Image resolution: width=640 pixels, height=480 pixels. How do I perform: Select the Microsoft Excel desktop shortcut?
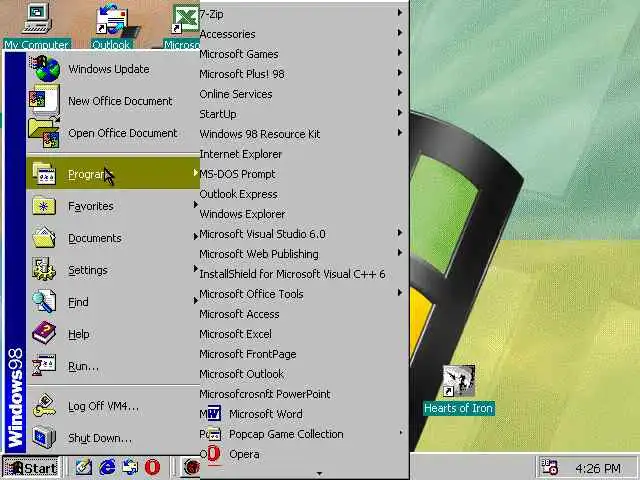[182, 25]
